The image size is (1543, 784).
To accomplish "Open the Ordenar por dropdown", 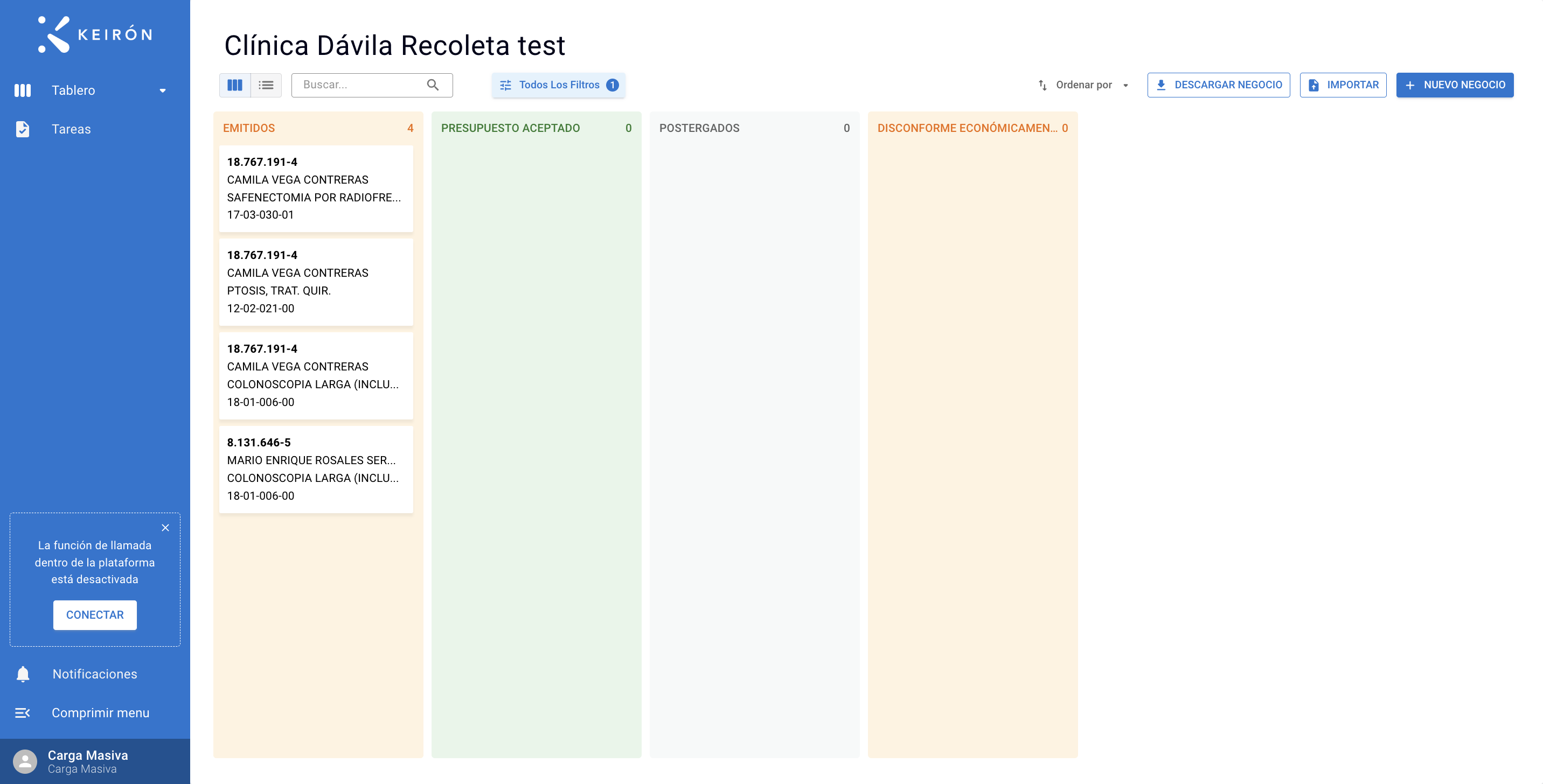I will point(1084,85).
